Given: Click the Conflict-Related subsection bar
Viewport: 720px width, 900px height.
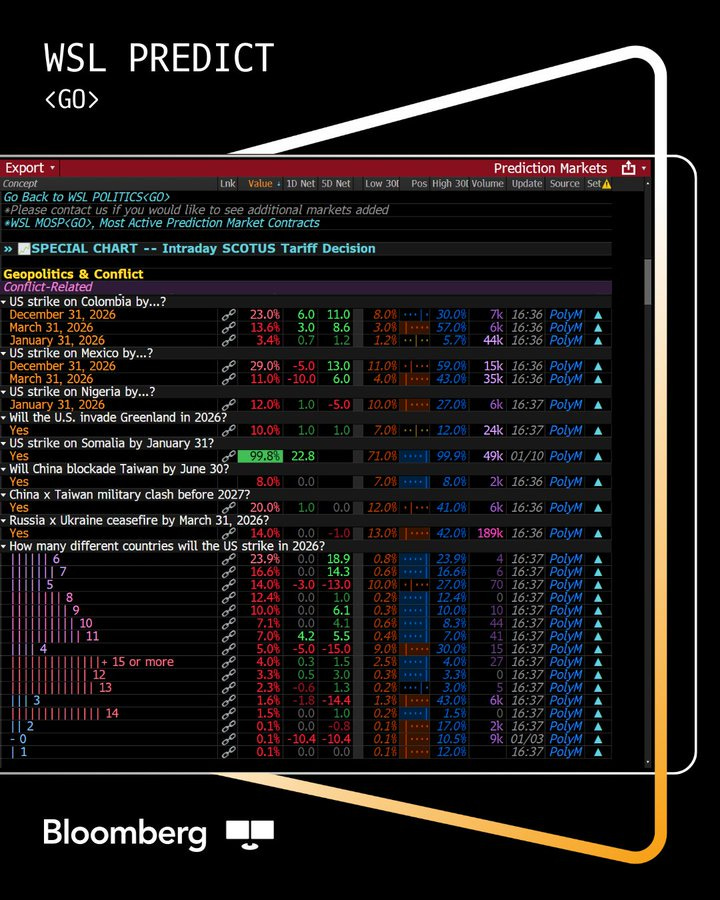Looking at the screenshot, I should click(x=307, y=287).
